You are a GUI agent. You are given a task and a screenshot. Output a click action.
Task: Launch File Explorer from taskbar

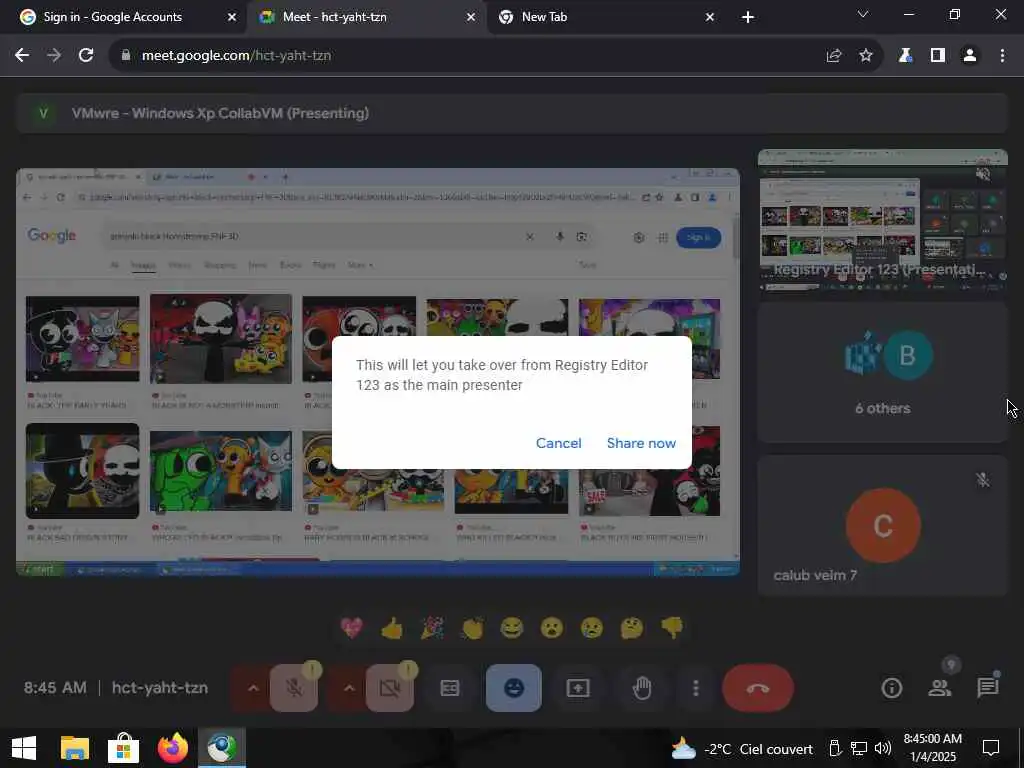coord(74,748)
